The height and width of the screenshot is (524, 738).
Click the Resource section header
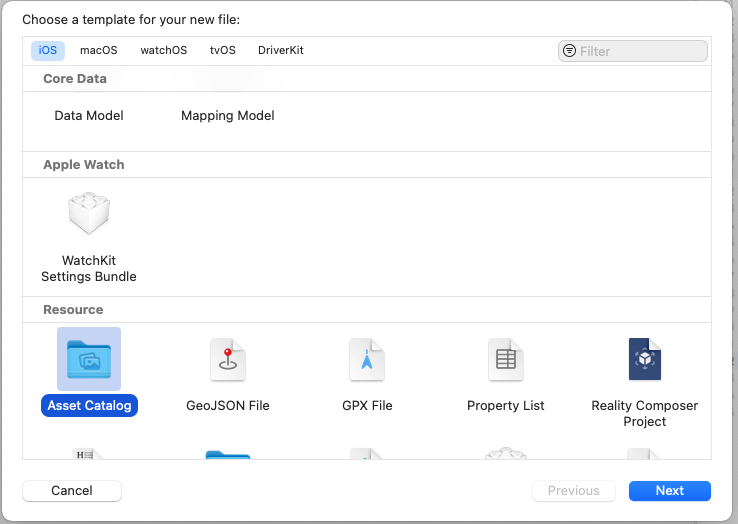(73, 310)
